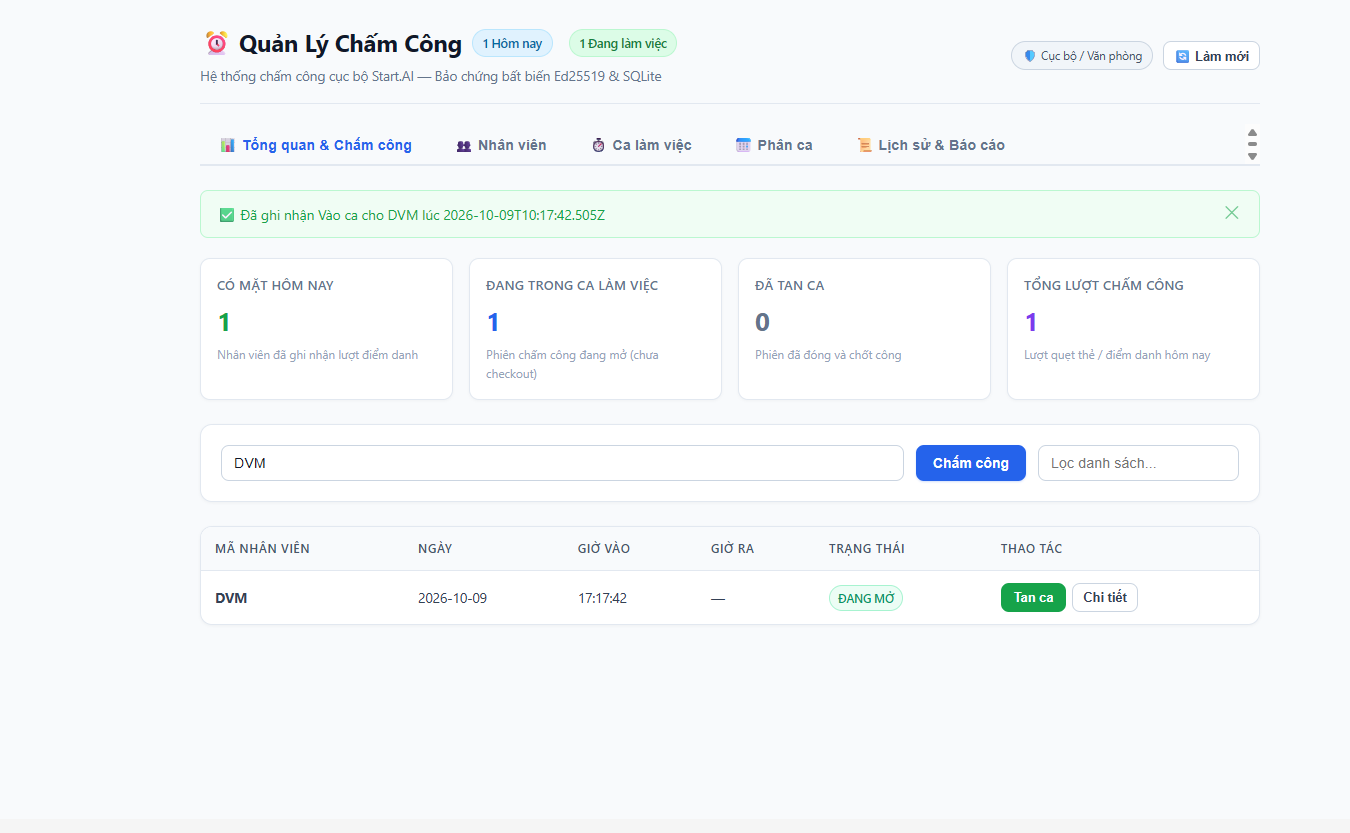1350x833 pixels.
Task: Click Tan ca for employee DVM
Action: point(1033,597)
